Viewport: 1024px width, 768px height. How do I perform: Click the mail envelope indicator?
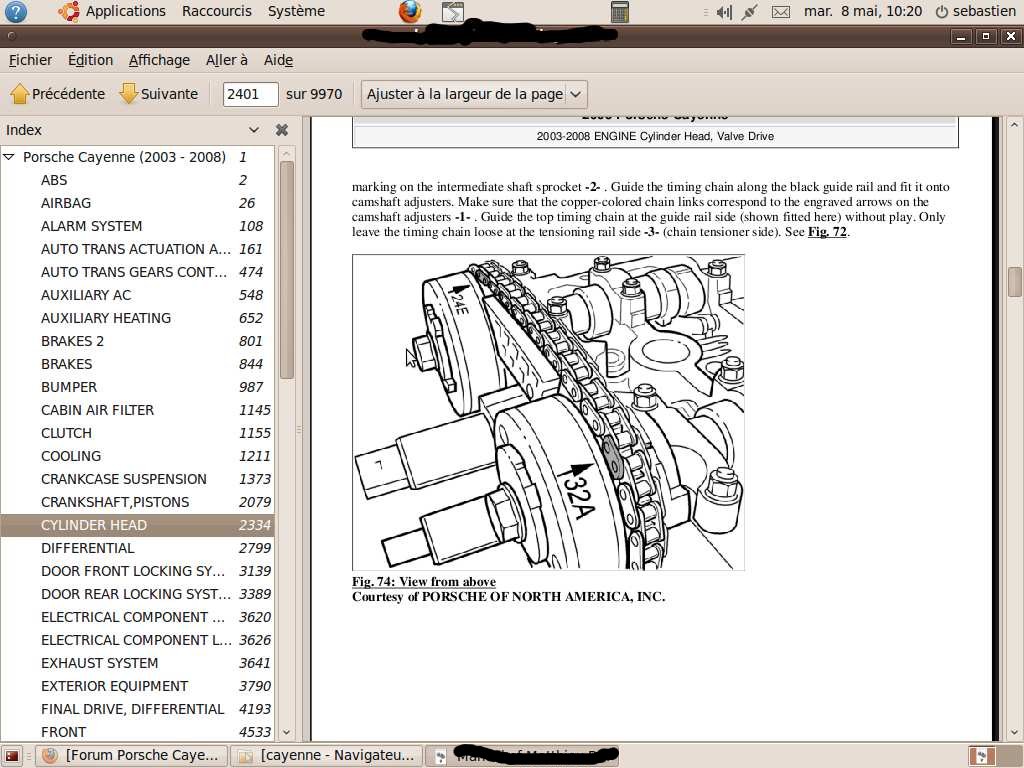(781, 12)
